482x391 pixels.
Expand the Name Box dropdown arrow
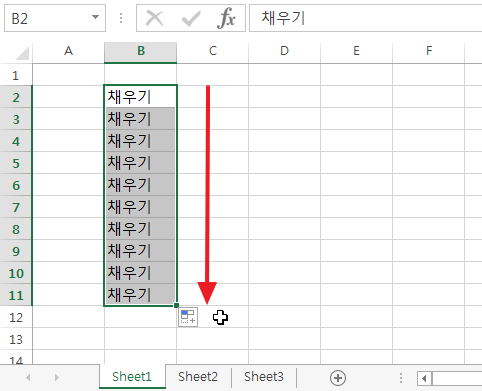point(95,17)
